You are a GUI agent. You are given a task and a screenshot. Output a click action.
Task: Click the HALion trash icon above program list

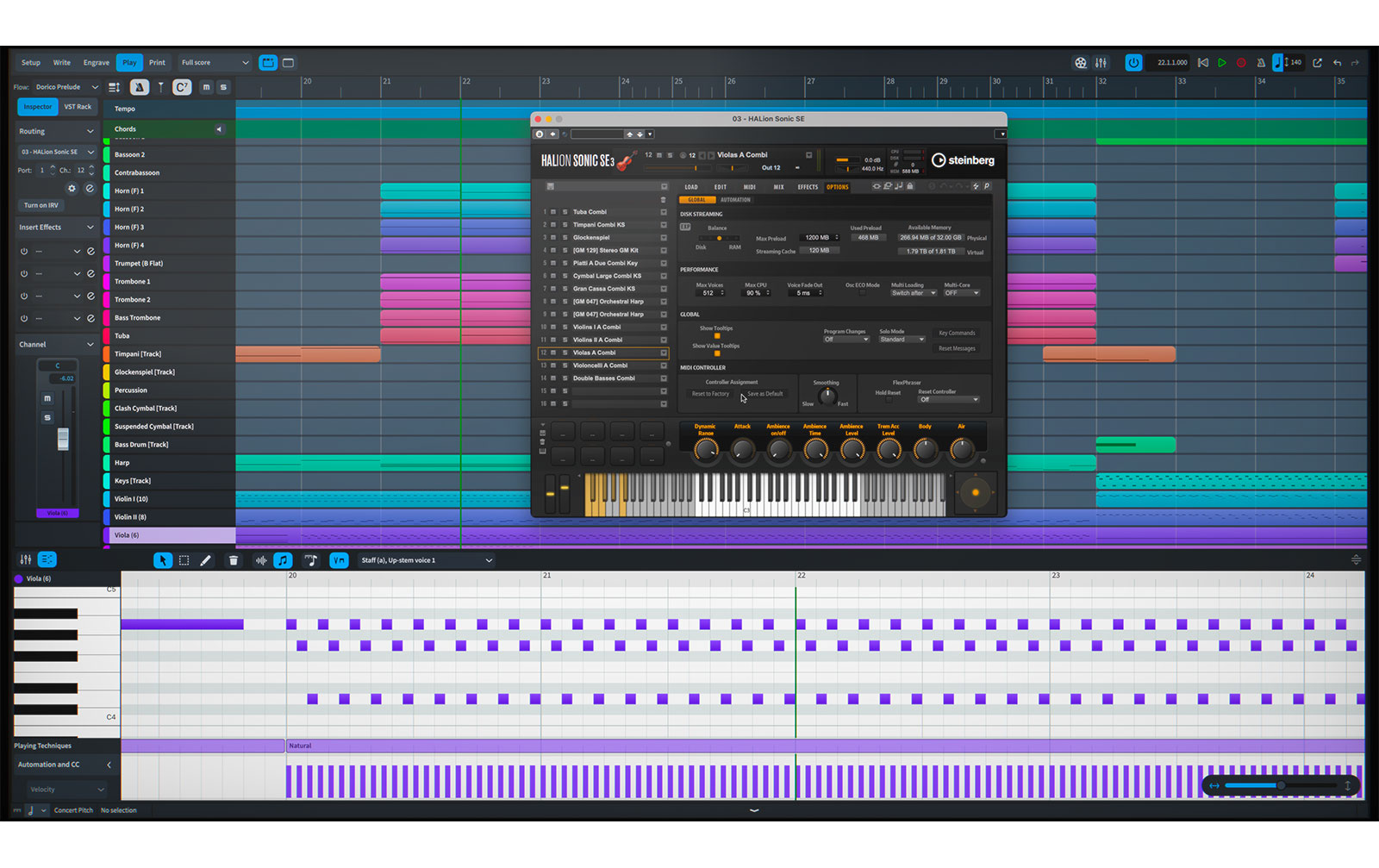(664, 200)
